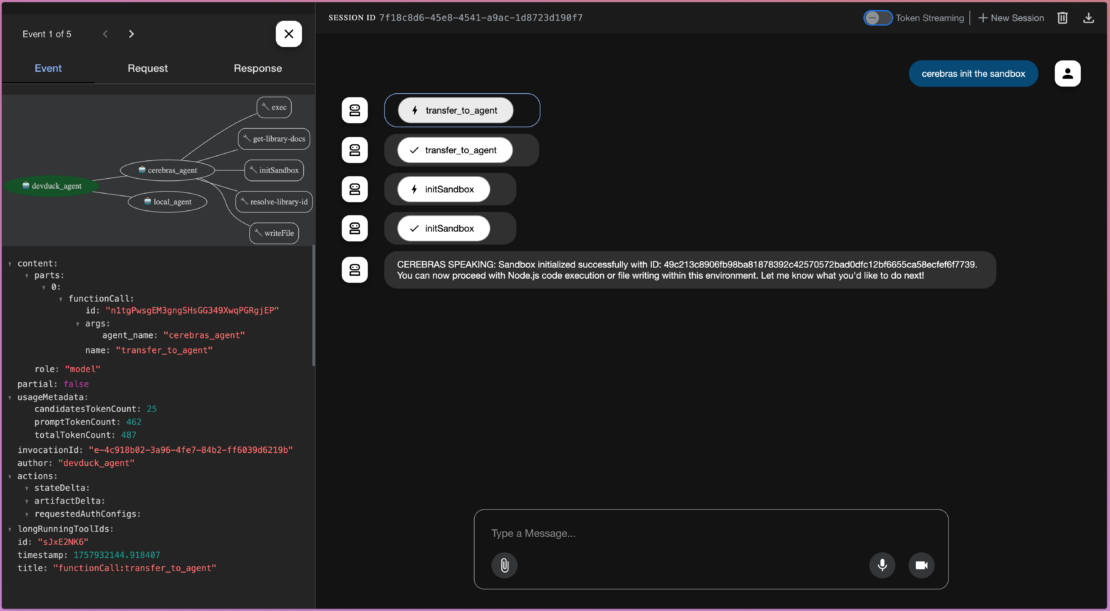The image size is (1110, 611).
Task: Click the video camera icon in the message bar
Action: pyautogui.click(x=921, y=565)
